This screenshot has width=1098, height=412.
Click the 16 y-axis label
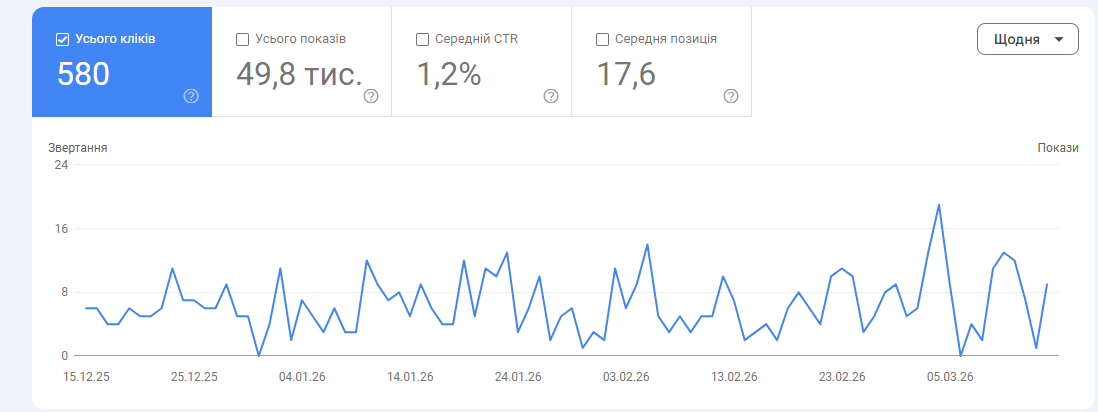61,228
